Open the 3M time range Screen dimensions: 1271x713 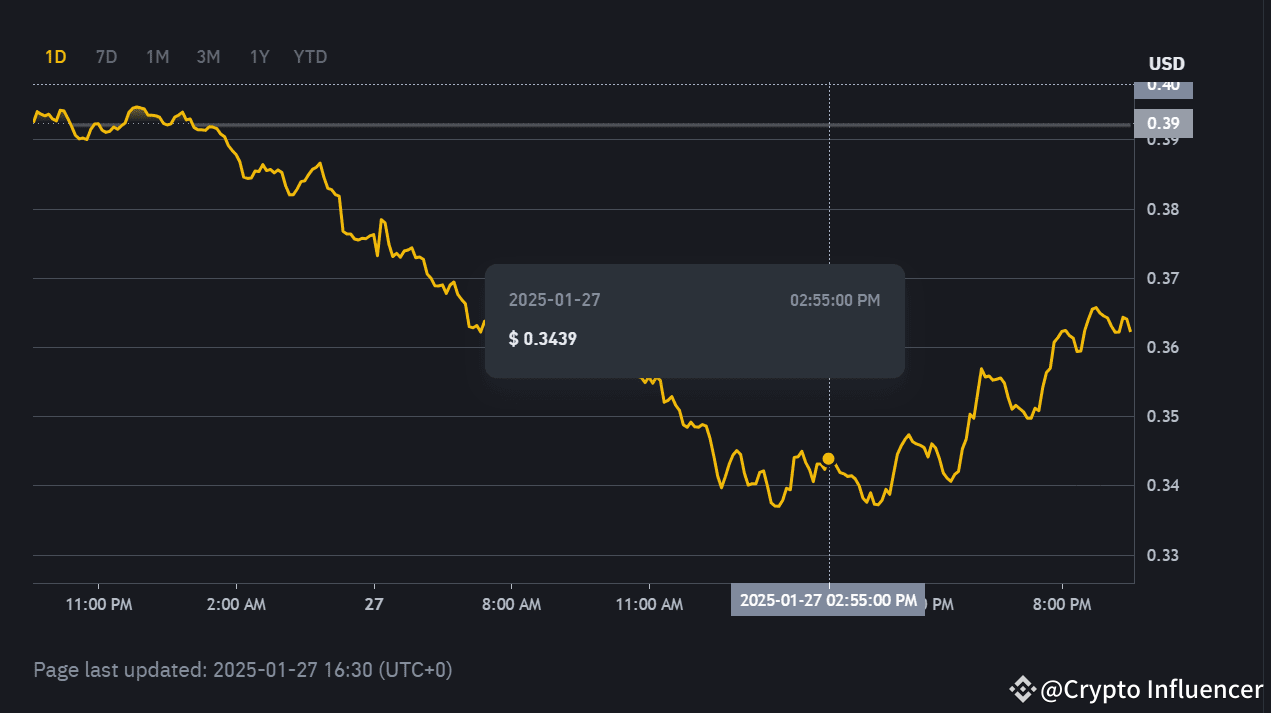pos(208,57)
